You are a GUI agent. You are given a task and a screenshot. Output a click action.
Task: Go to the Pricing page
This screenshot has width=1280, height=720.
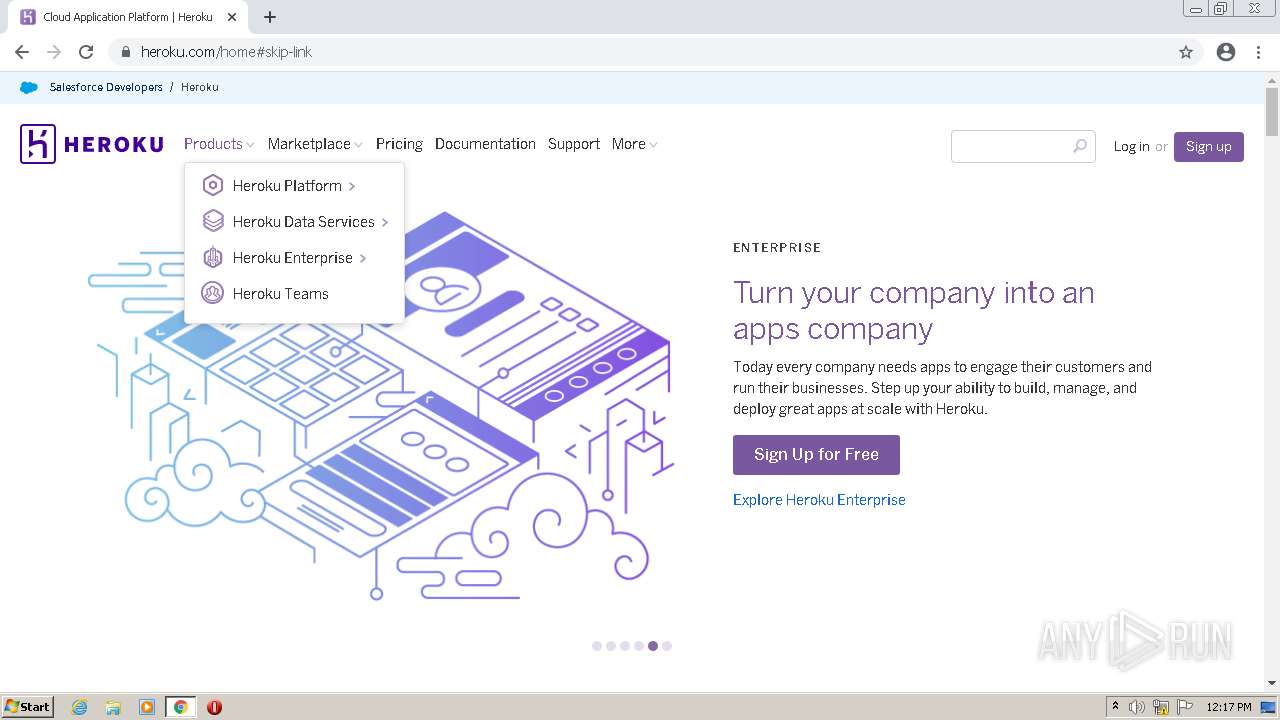point(399,144)
